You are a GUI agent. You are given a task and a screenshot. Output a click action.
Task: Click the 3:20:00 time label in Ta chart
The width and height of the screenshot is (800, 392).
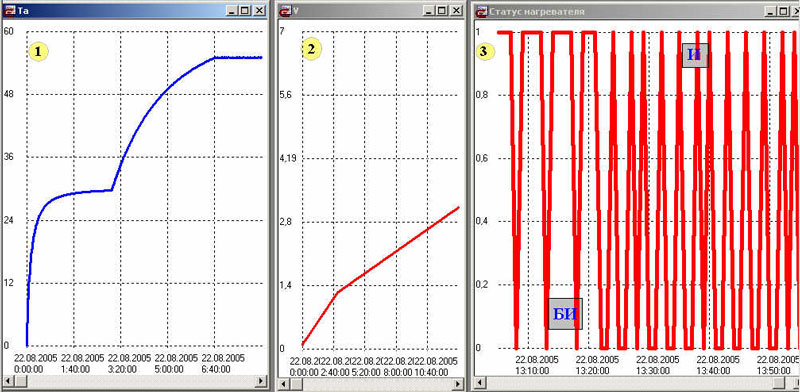click(122, 369)
